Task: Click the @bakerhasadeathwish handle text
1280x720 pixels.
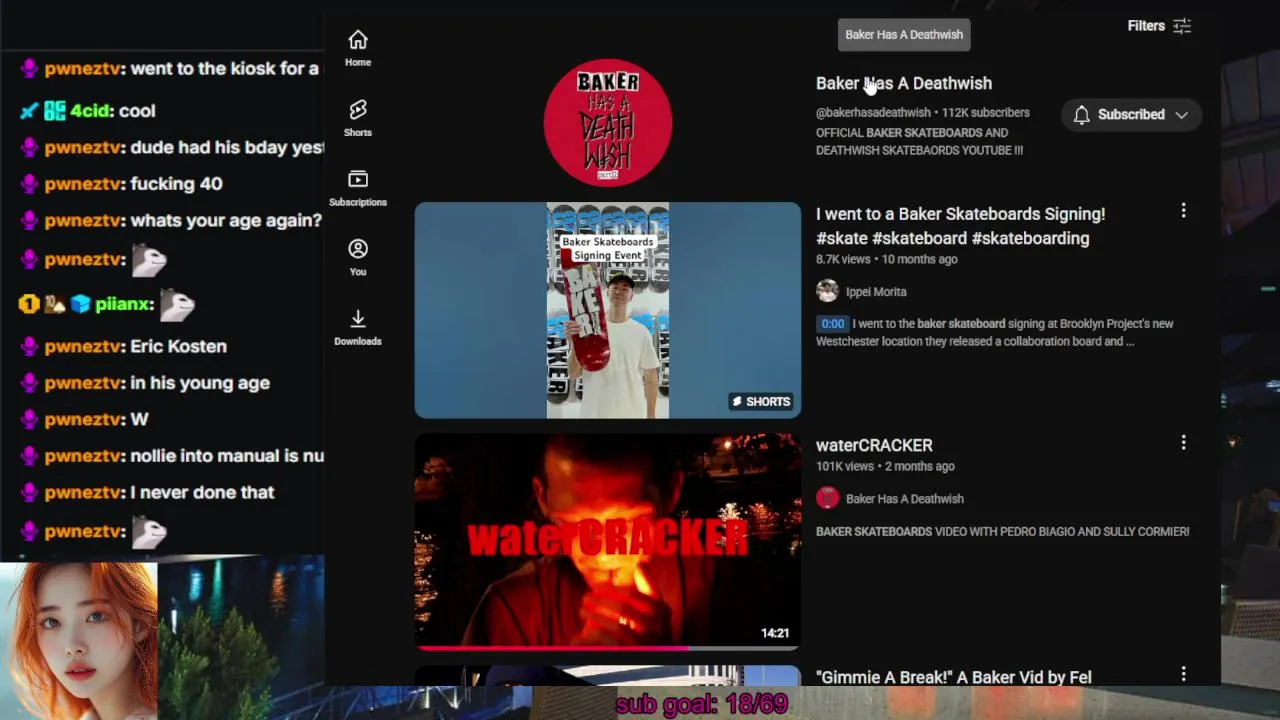Action: point(873,113)
